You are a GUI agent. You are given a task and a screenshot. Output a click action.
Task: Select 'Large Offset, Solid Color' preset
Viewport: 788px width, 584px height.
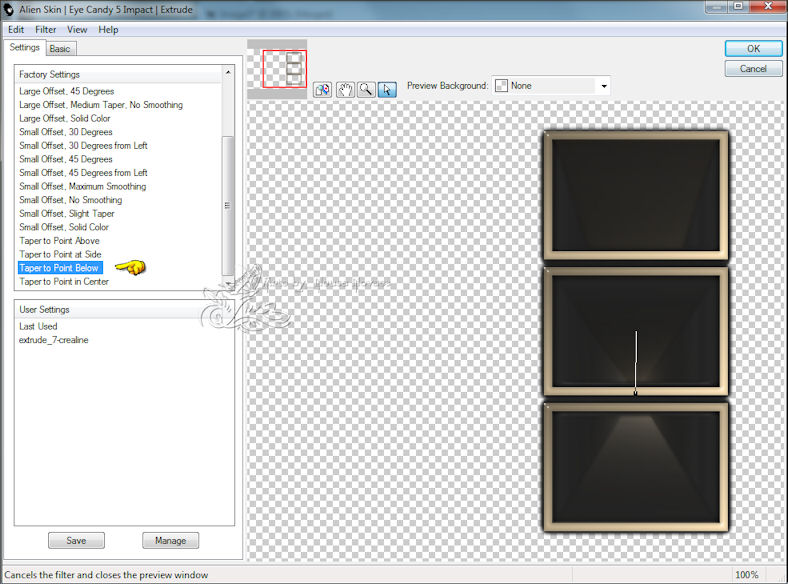(65, 119)
